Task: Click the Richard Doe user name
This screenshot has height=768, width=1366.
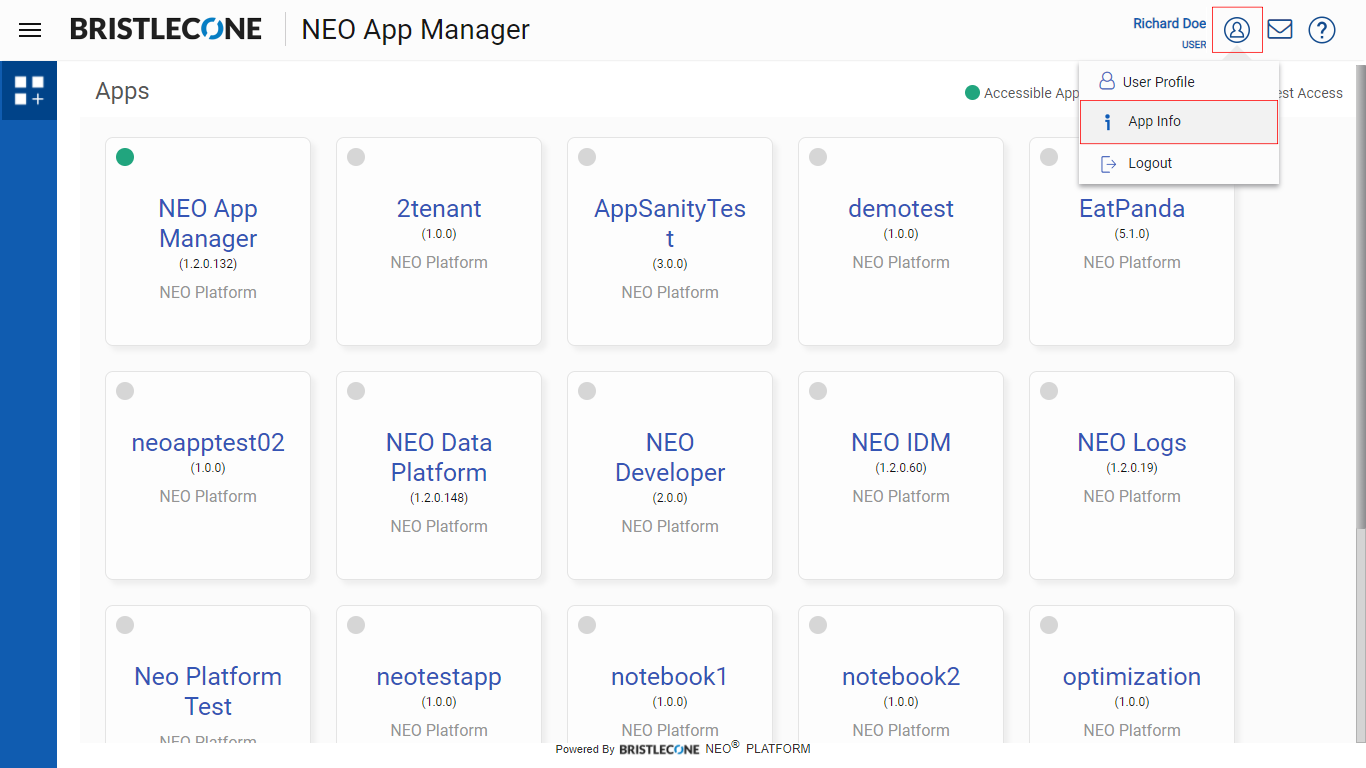Action: (x=1169, y=23)
